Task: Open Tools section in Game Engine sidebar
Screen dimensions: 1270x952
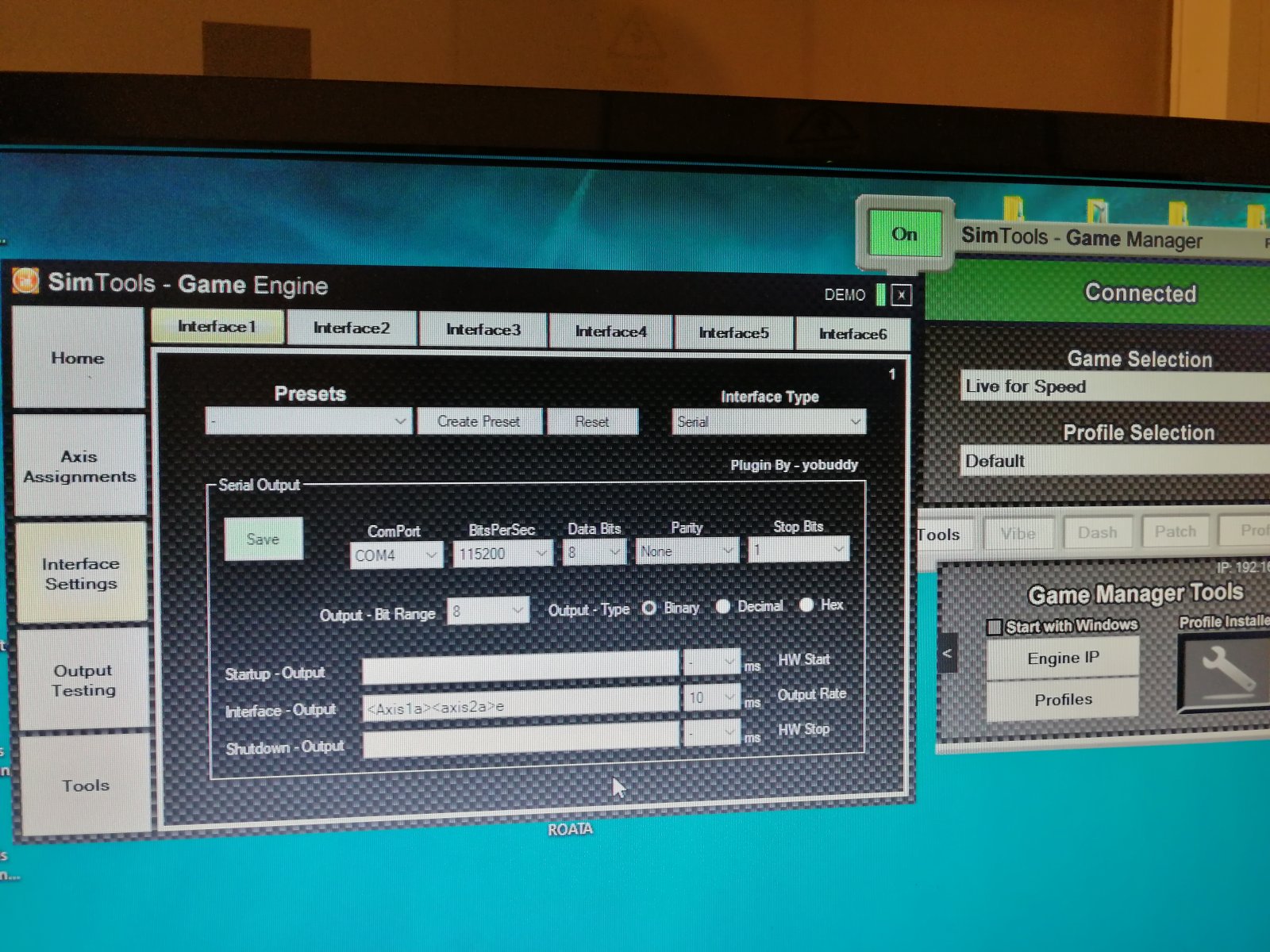Action: click(86, 785)
